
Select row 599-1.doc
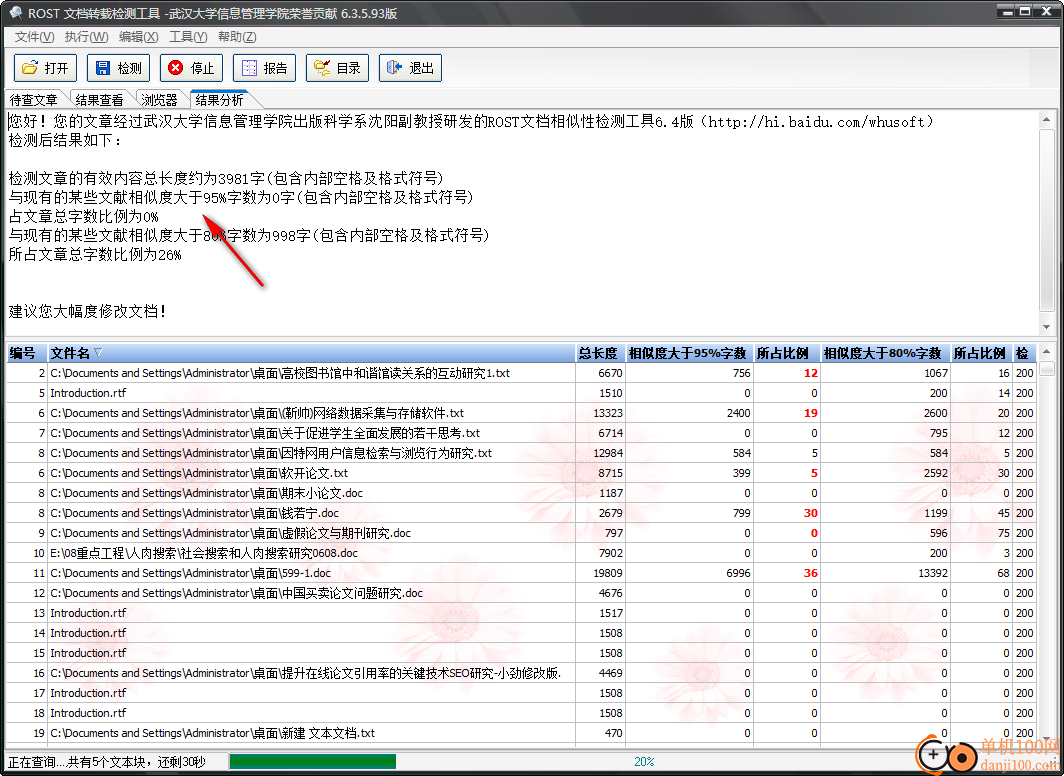point(520,573)
